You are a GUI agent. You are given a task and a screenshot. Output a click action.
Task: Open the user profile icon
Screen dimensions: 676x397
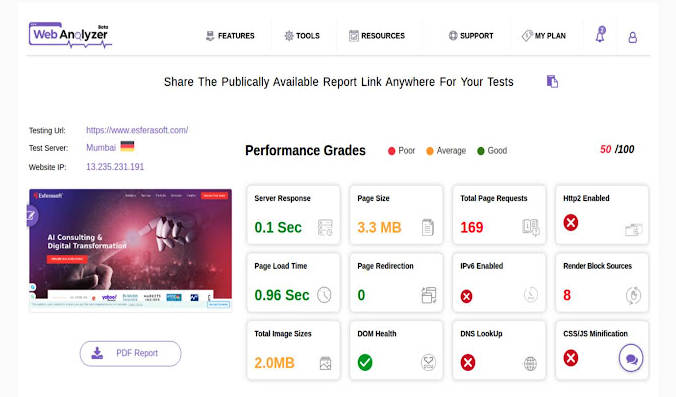tap(632, 38)
